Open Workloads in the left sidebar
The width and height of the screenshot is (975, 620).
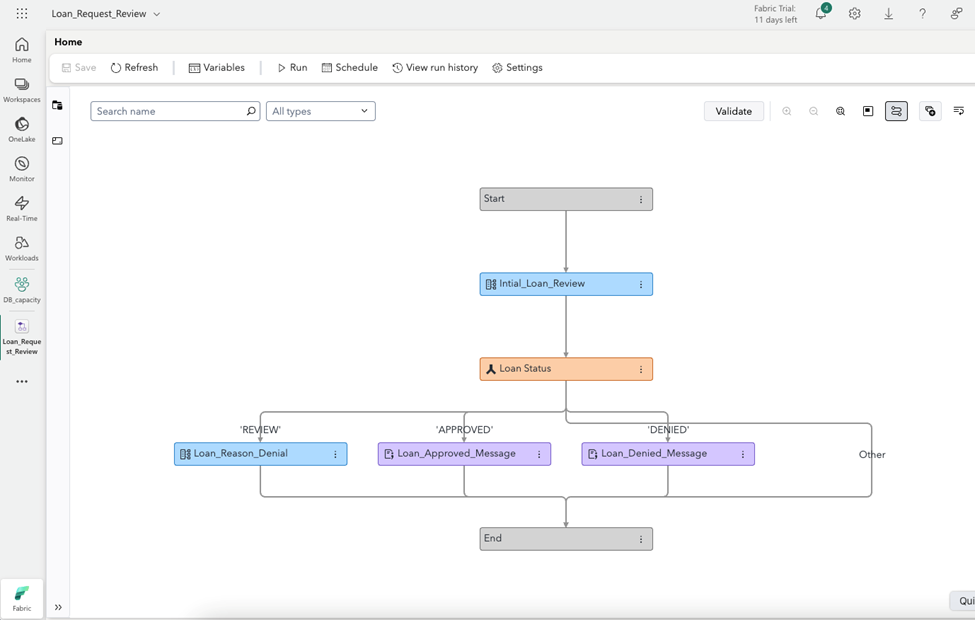(21, 248)
